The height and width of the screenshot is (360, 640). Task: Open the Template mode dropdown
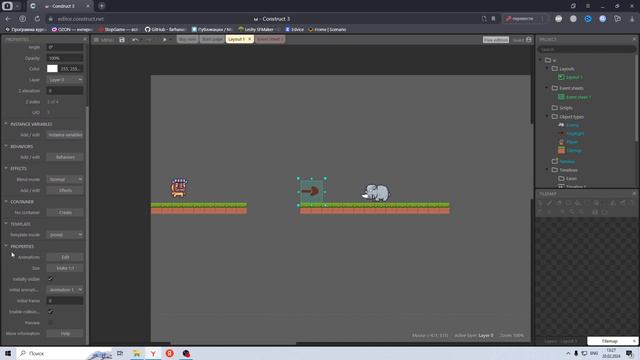pos(65,235)
